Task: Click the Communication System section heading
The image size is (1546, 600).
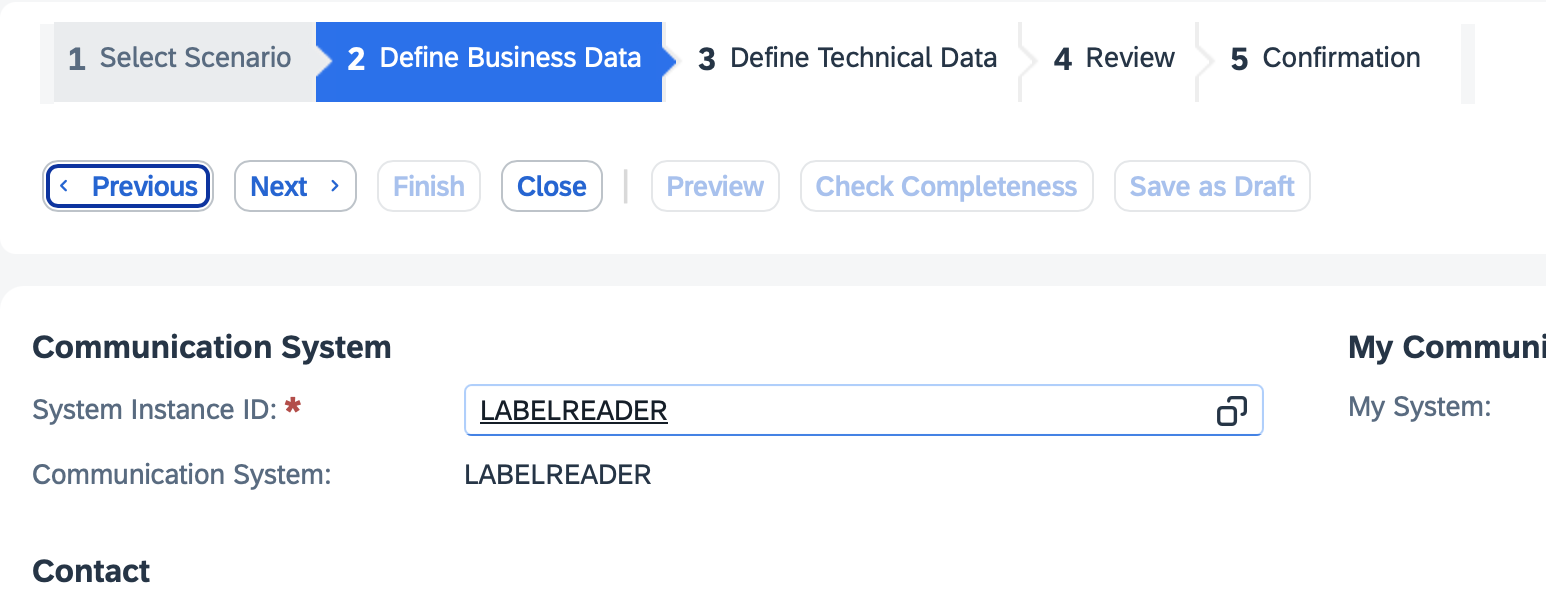Action: tap(212, 348)
